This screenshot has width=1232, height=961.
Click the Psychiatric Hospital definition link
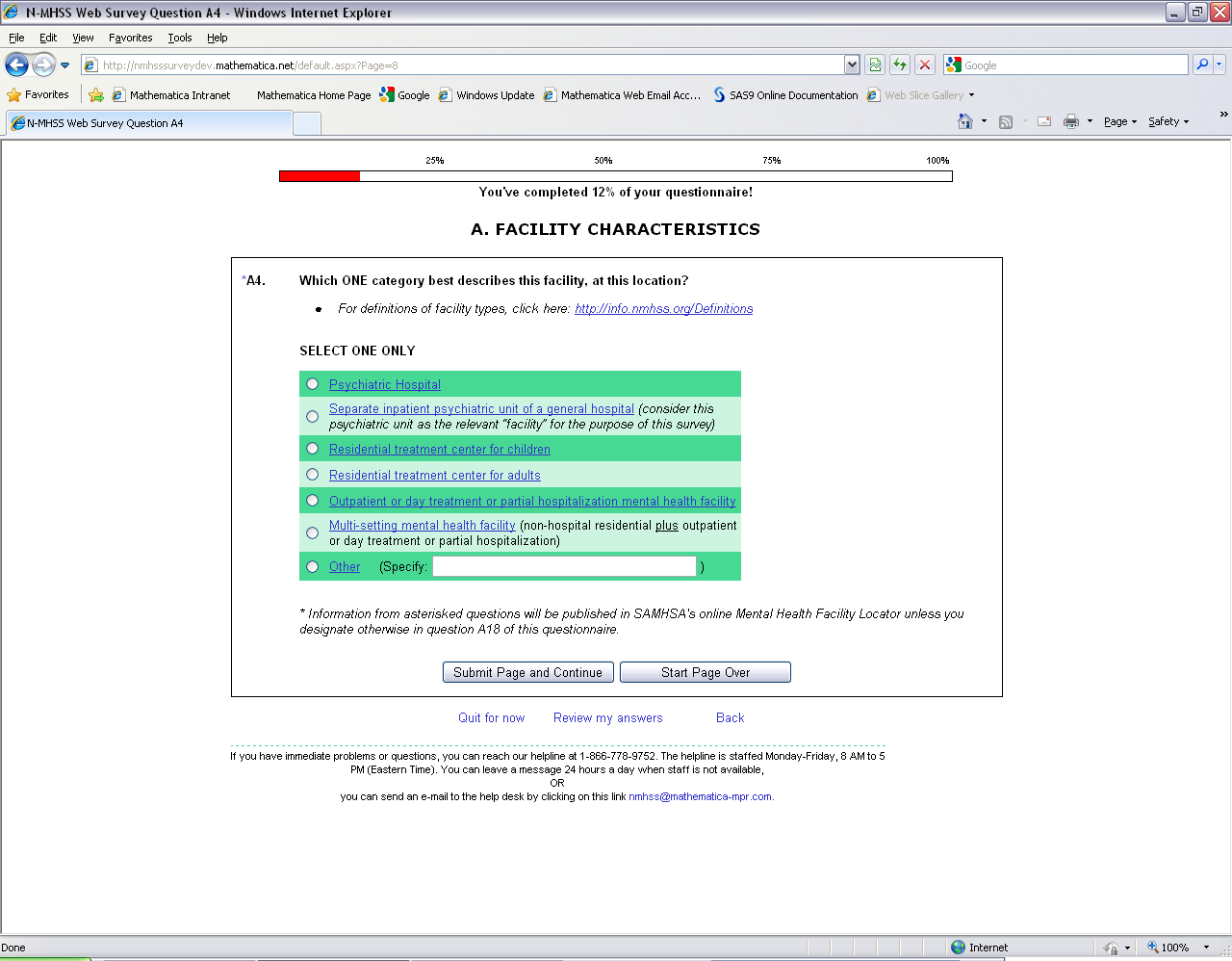click(x=385, y=384)
